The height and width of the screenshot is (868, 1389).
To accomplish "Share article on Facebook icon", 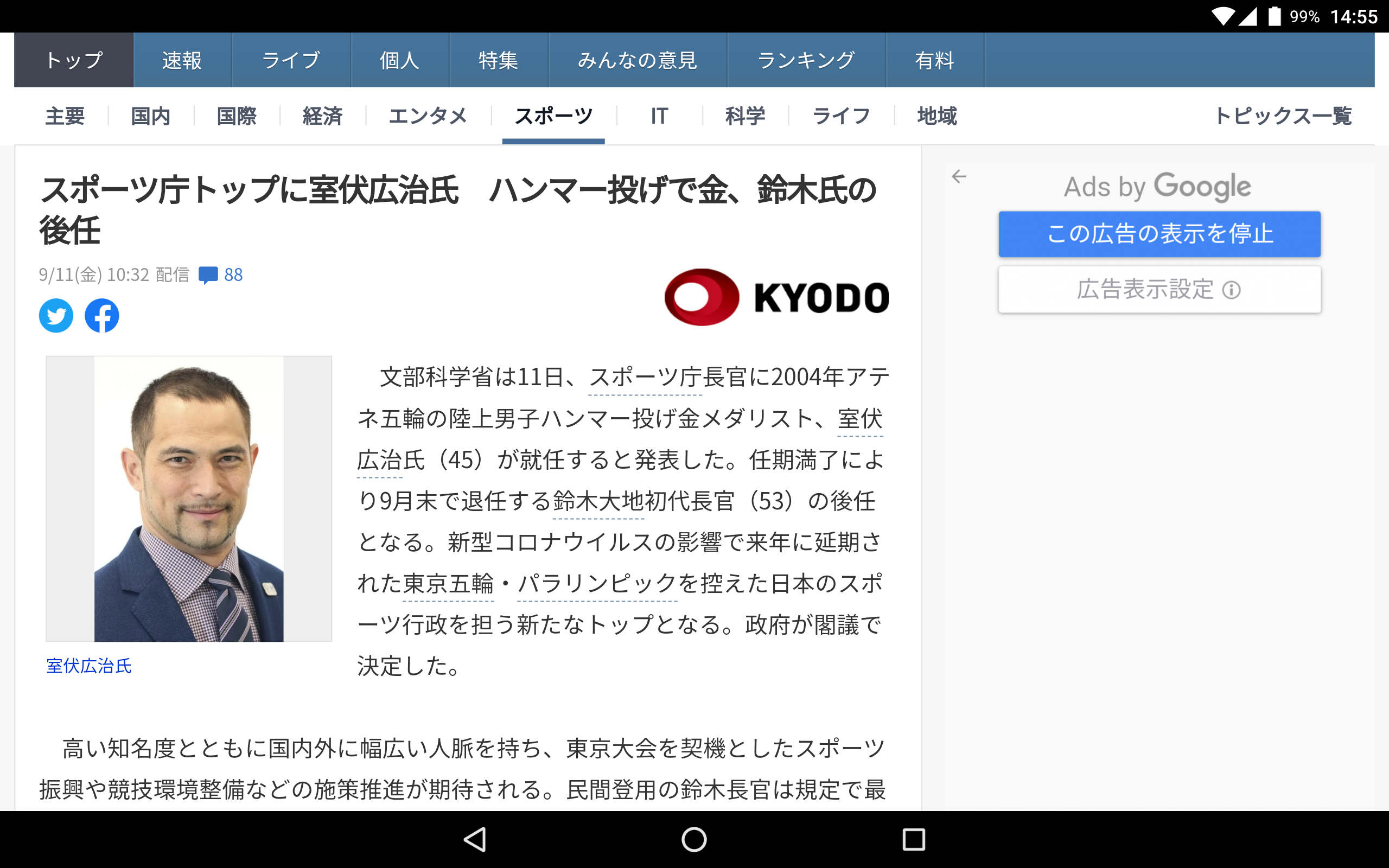I will 101,316.
